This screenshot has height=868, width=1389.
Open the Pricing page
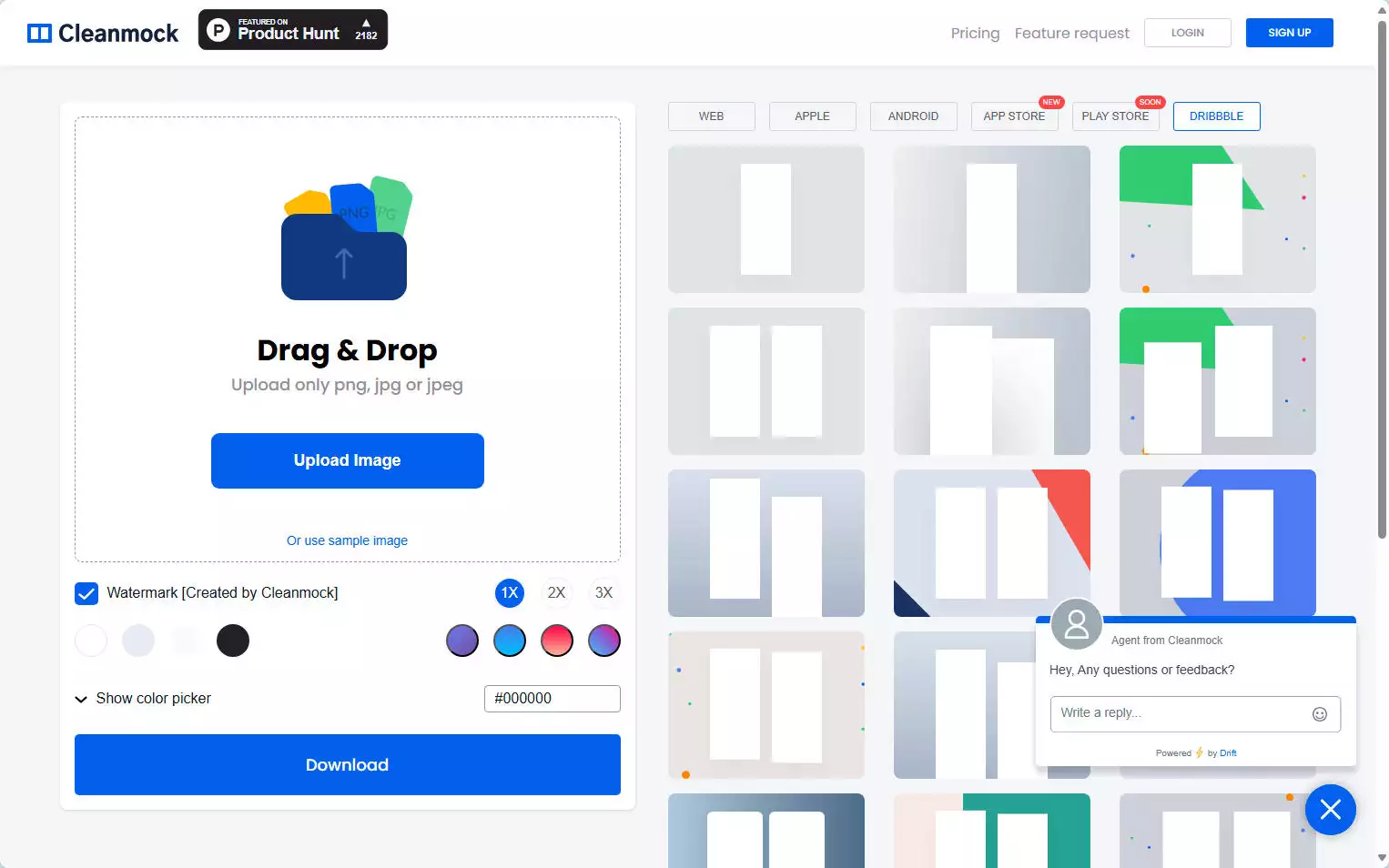(976, 34)
